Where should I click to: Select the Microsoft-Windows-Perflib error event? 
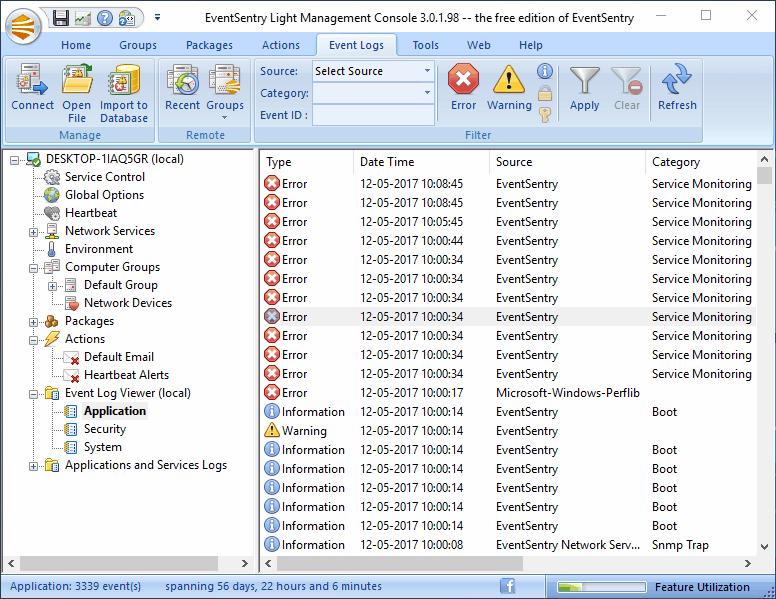coord(508,393)
